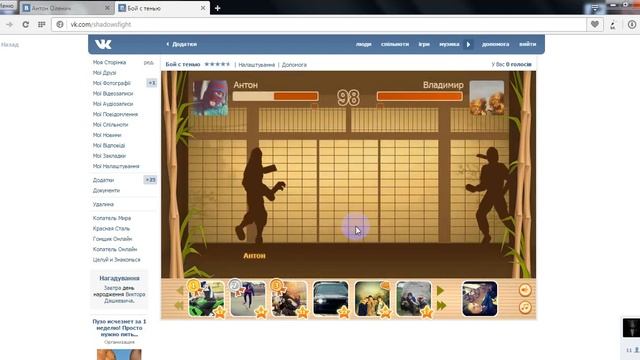Go back via Додатки header link
The image size is (640, 360).
tap(182, 44)
